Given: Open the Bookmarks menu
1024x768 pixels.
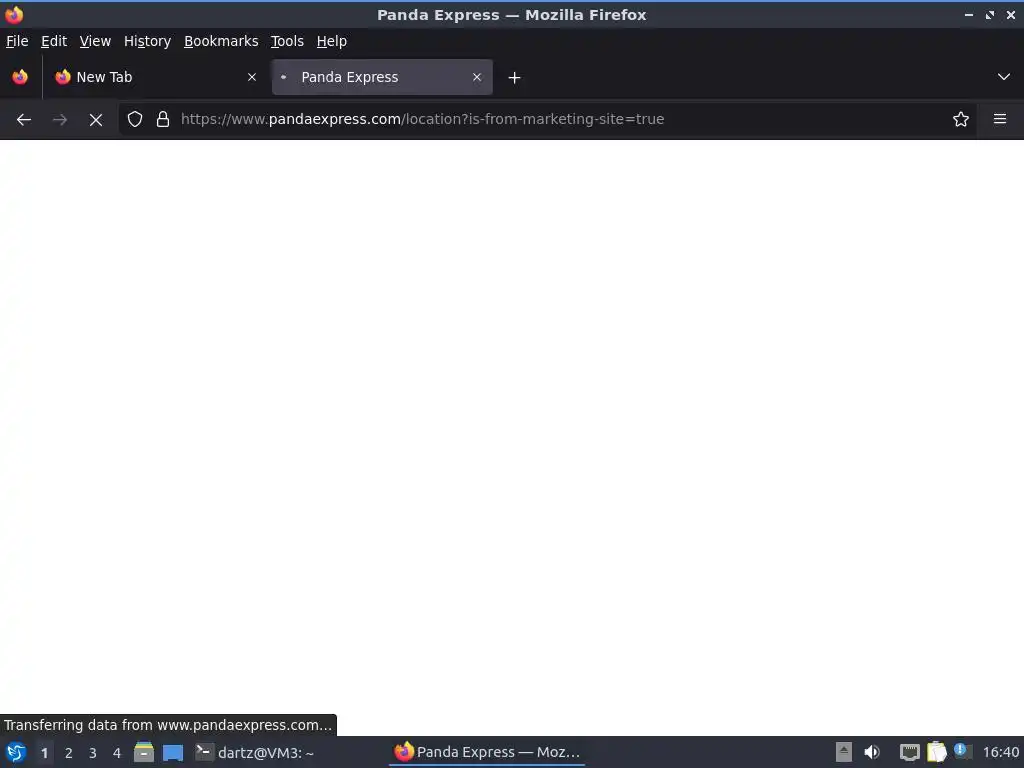Looking at the screenshot, I should point(221,41).
